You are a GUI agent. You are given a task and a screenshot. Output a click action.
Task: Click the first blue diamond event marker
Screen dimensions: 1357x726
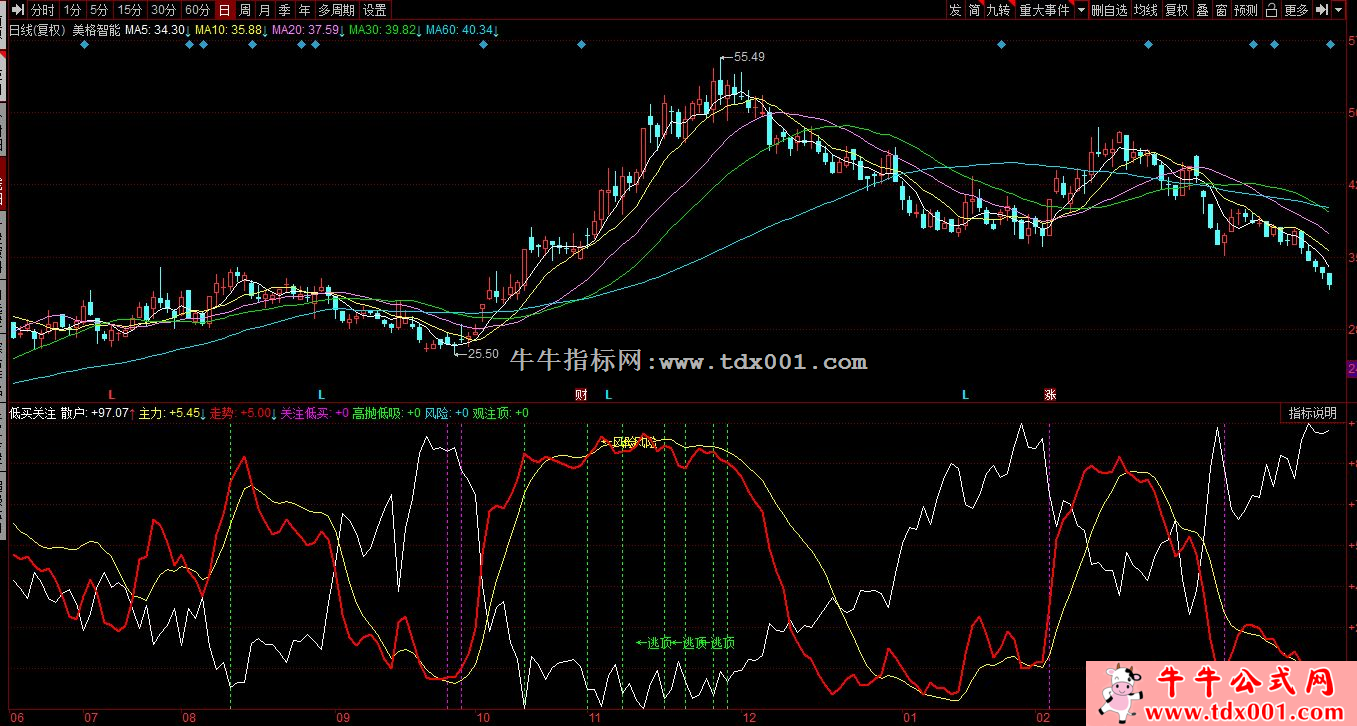coord(84,45)
